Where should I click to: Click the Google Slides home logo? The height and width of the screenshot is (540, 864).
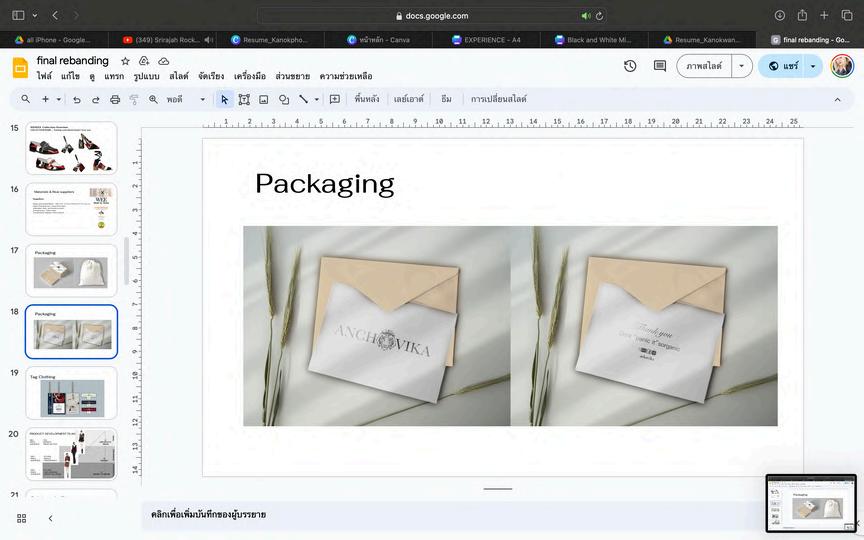click(20, 68)
